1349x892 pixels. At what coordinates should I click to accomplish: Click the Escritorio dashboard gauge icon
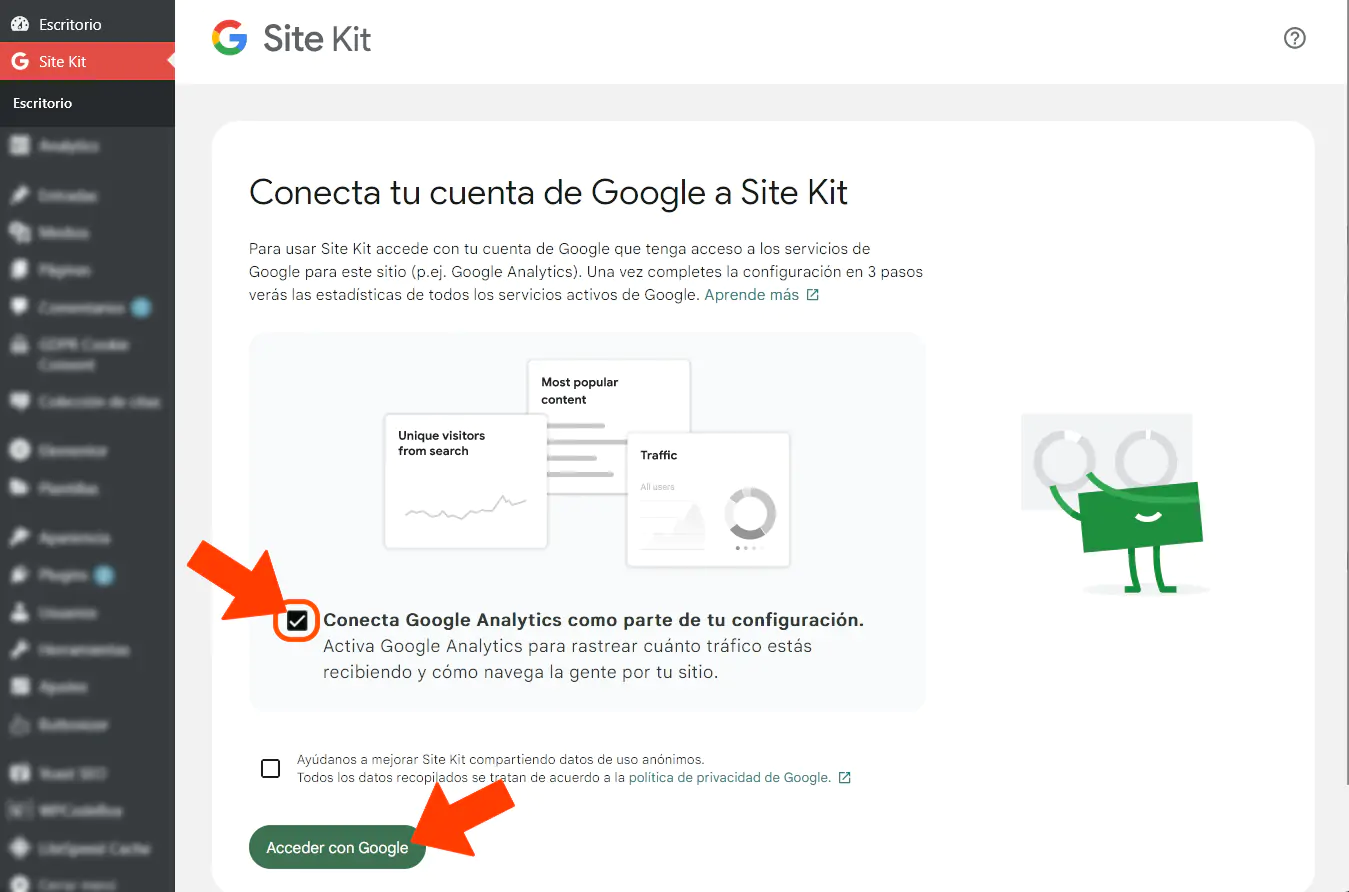pos(19,24)
